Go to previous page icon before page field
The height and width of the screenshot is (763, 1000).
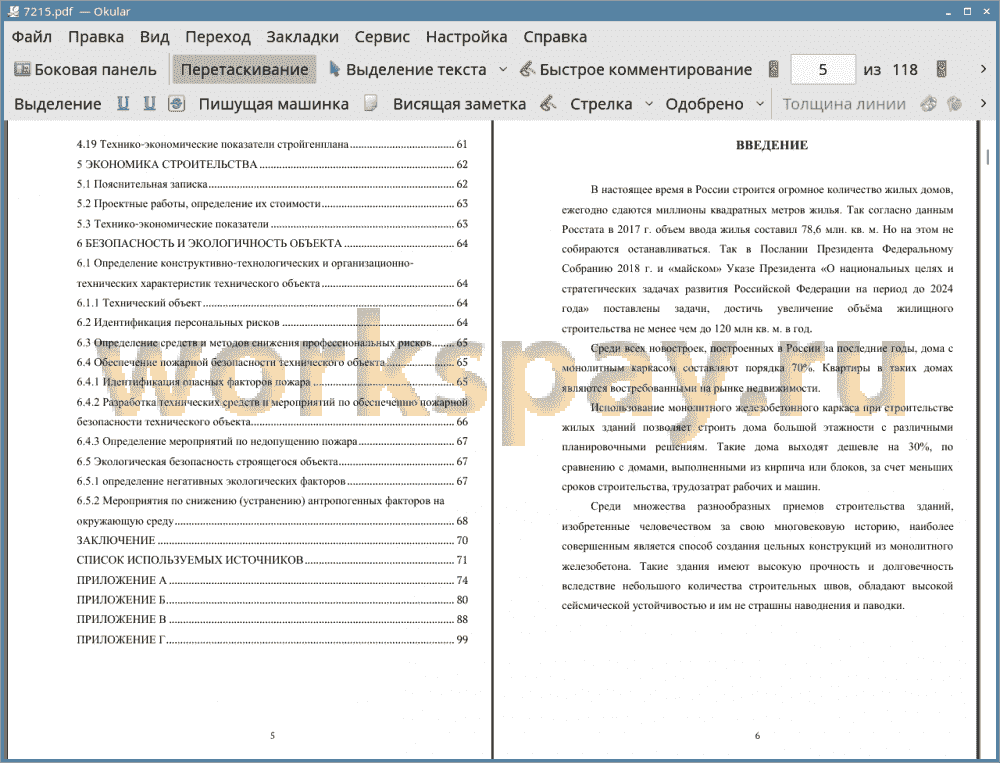click(774, 70)
